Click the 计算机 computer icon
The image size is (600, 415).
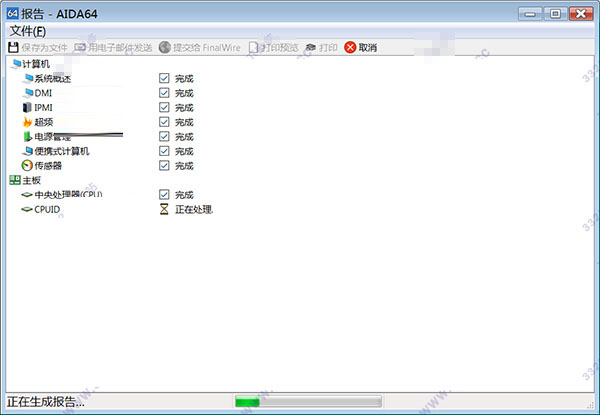coord(16,64)
